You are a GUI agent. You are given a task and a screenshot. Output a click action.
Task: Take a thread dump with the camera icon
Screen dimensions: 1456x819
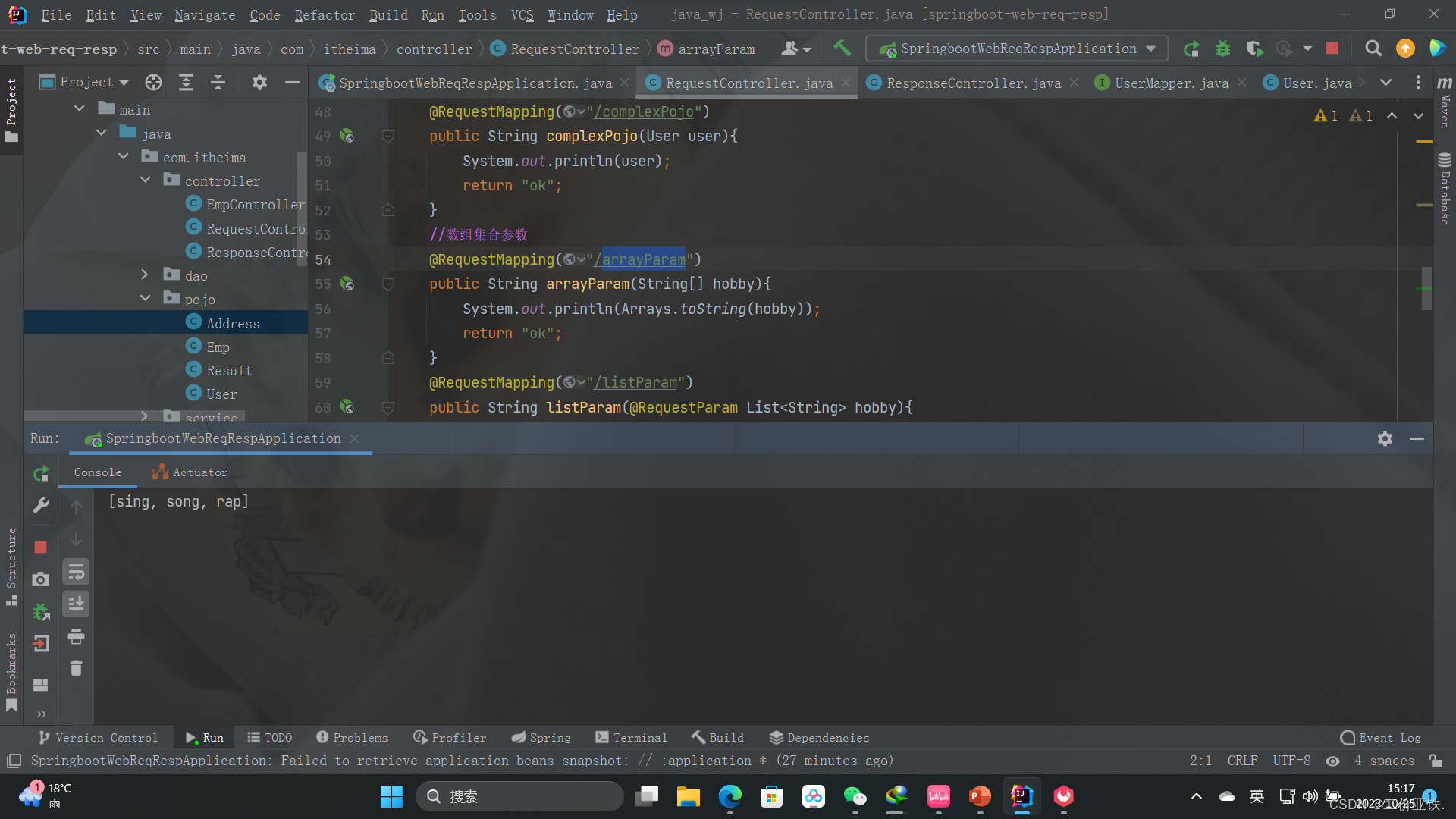click(x=40, y=579)
